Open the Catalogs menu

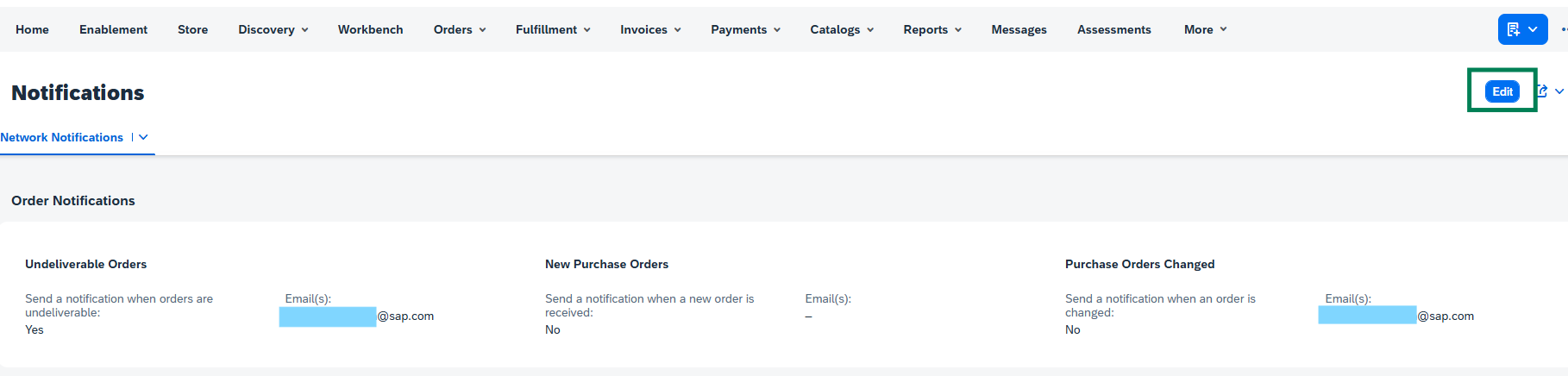point(842,29)
